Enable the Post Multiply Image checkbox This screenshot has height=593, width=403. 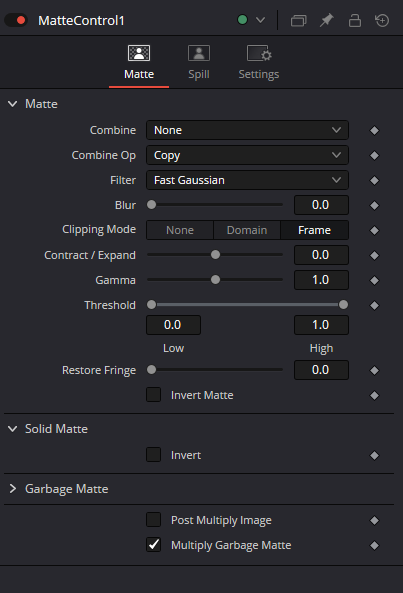[x=153, y=520]
